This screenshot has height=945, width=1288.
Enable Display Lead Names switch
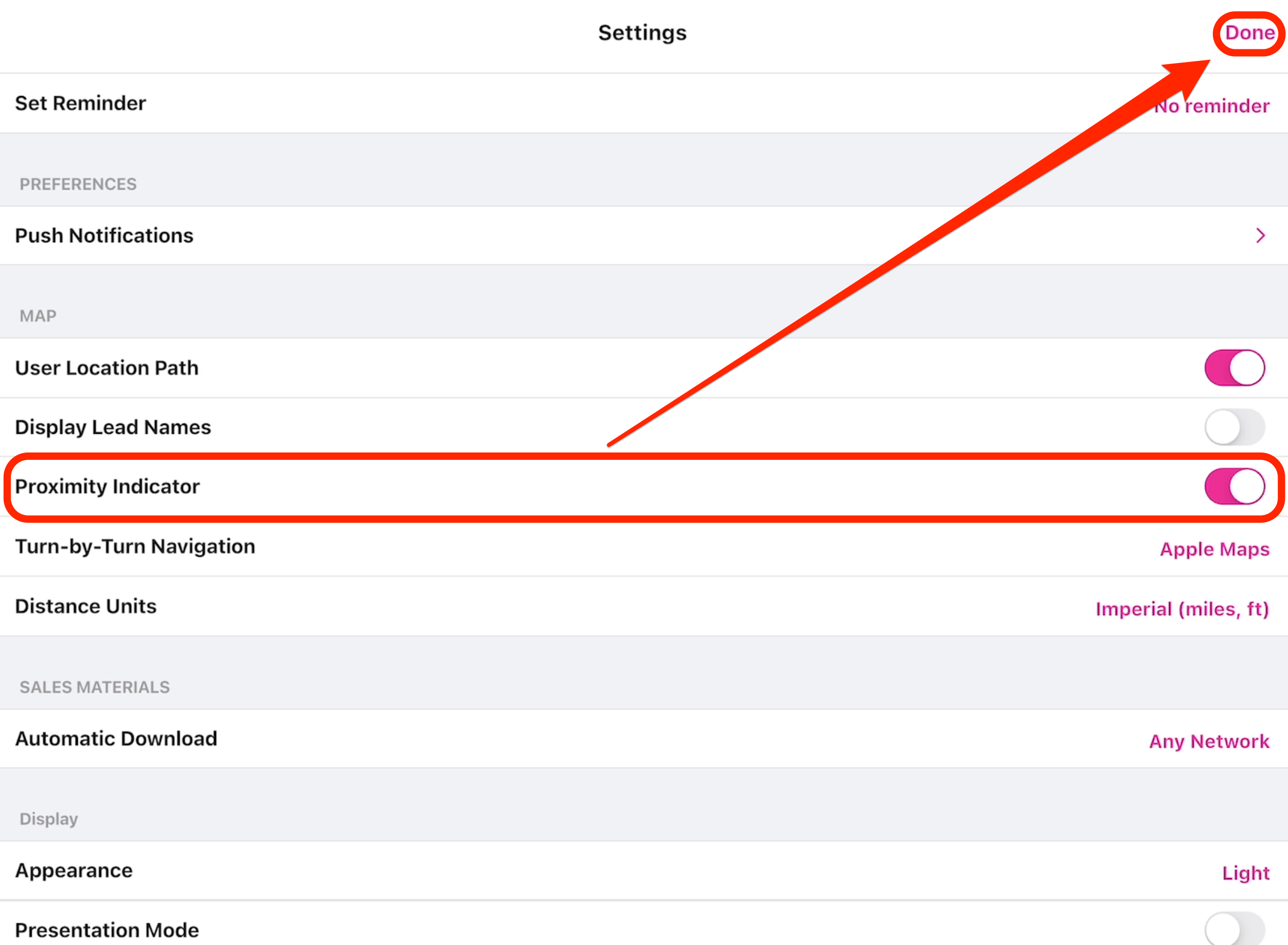(1234, 427)
